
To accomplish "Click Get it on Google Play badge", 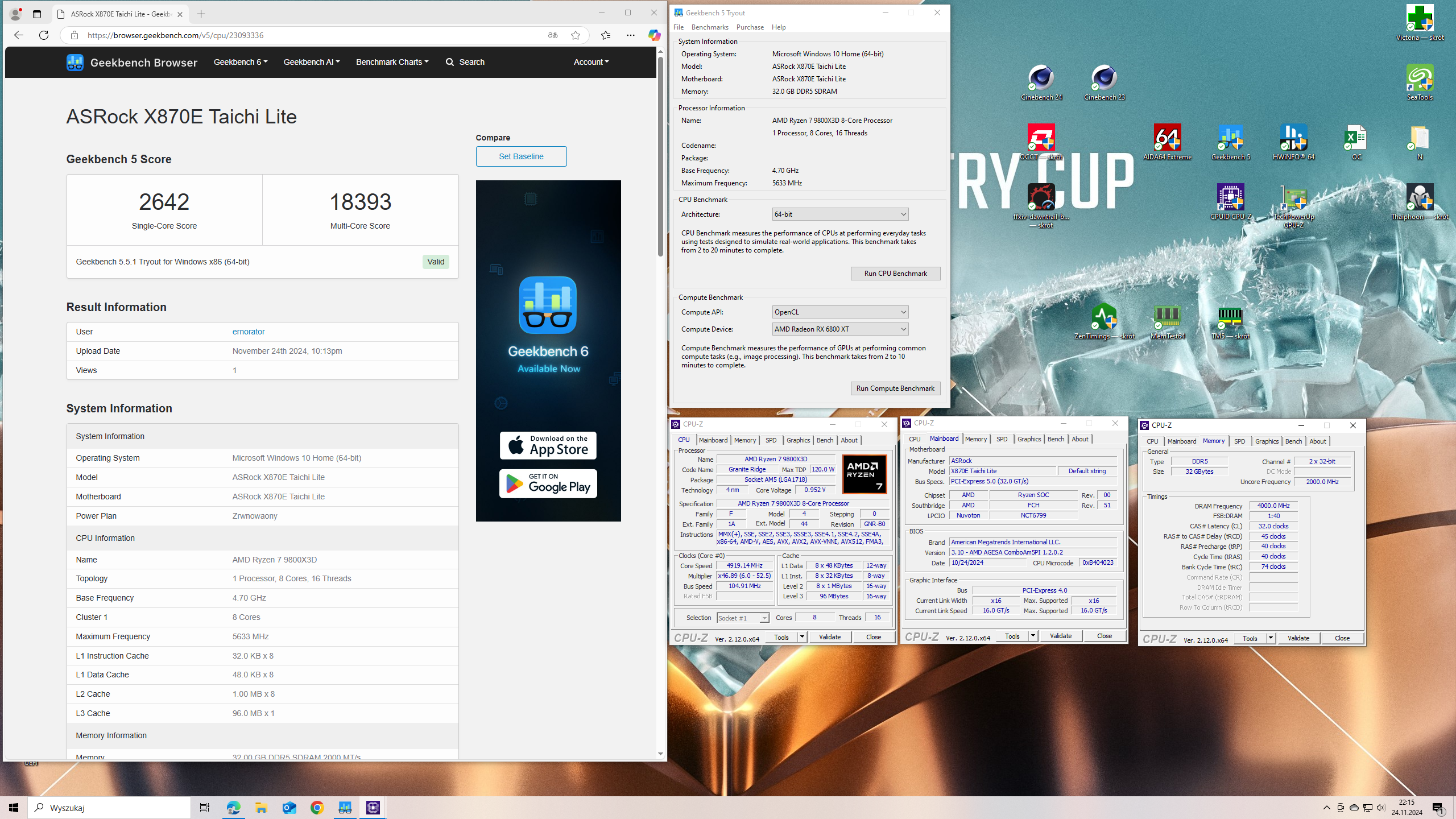I will (548, 483).
